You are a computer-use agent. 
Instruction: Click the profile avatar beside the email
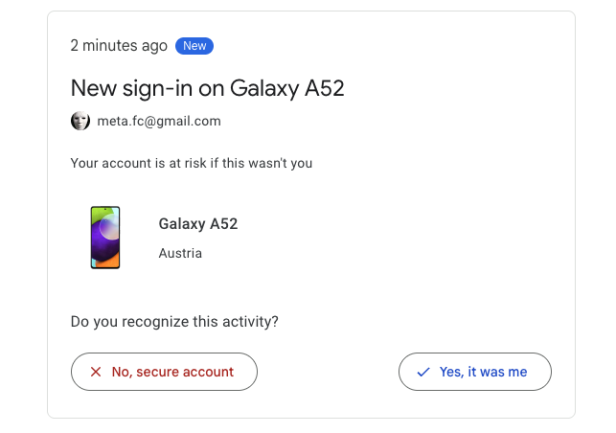tap(80, 121)
